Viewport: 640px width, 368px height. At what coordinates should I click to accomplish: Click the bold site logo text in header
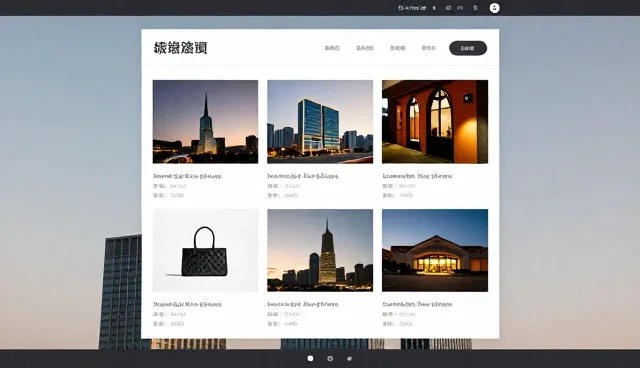[x=180, y=48]
